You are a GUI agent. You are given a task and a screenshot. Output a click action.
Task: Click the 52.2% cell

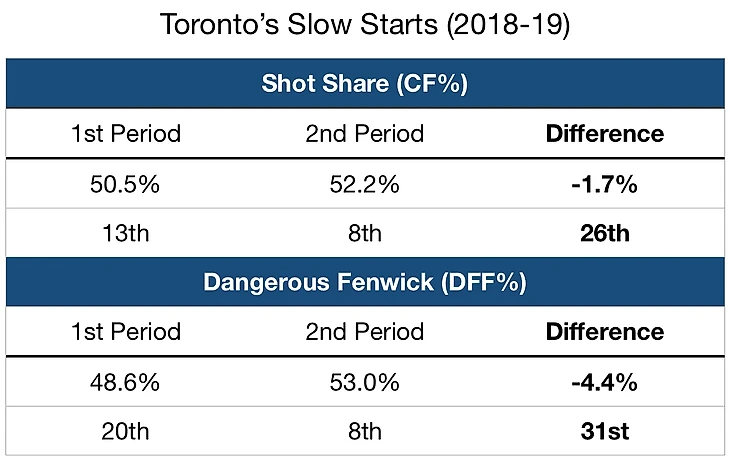click(x=365, y=184)
